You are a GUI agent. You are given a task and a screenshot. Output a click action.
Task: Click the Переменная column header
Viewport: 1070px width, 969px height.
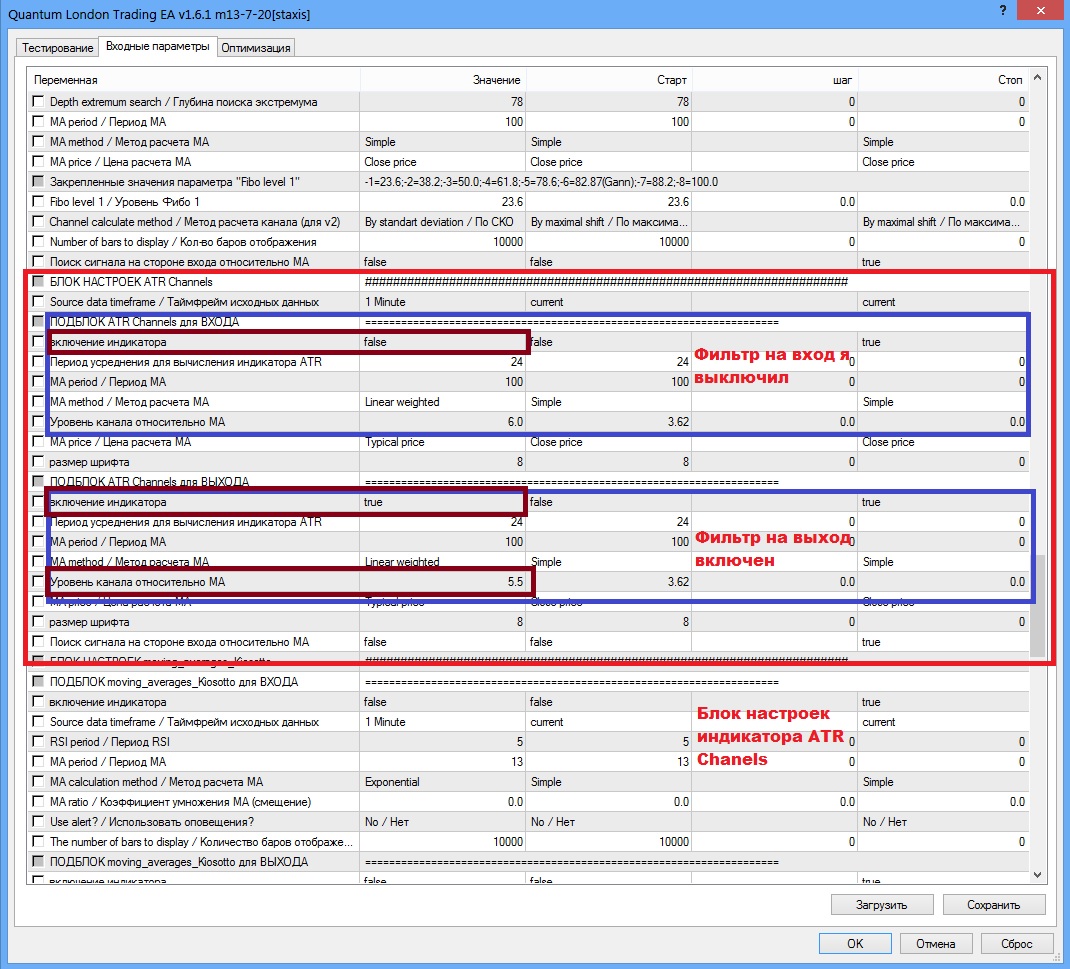(x=194, y=80)
